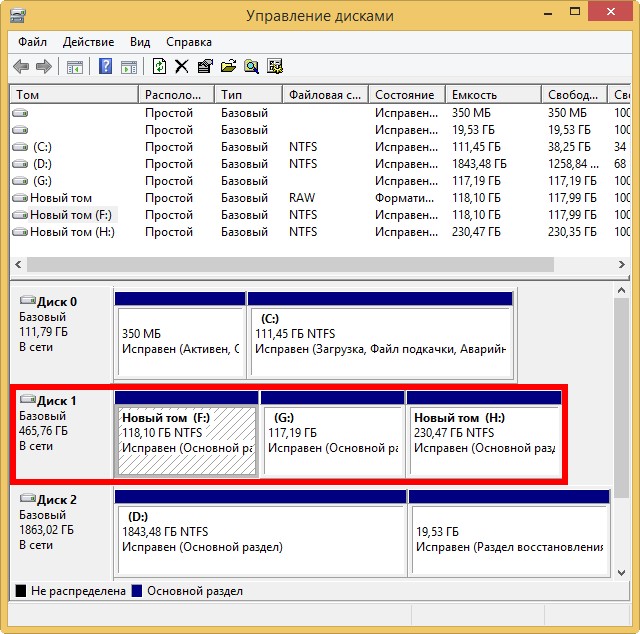This screenshot has height=634, width=640.
Task: Click the Диск 0 label panel
Action: coord(61,334)
